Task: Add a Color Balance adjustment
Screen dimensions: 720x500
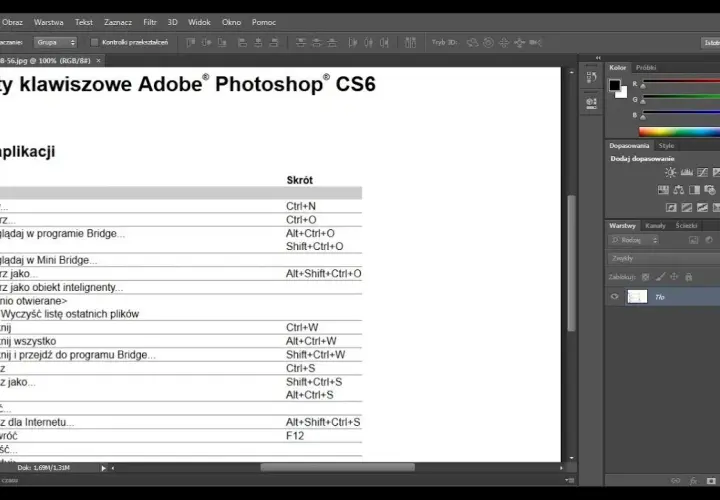Action: coord(679,190)
